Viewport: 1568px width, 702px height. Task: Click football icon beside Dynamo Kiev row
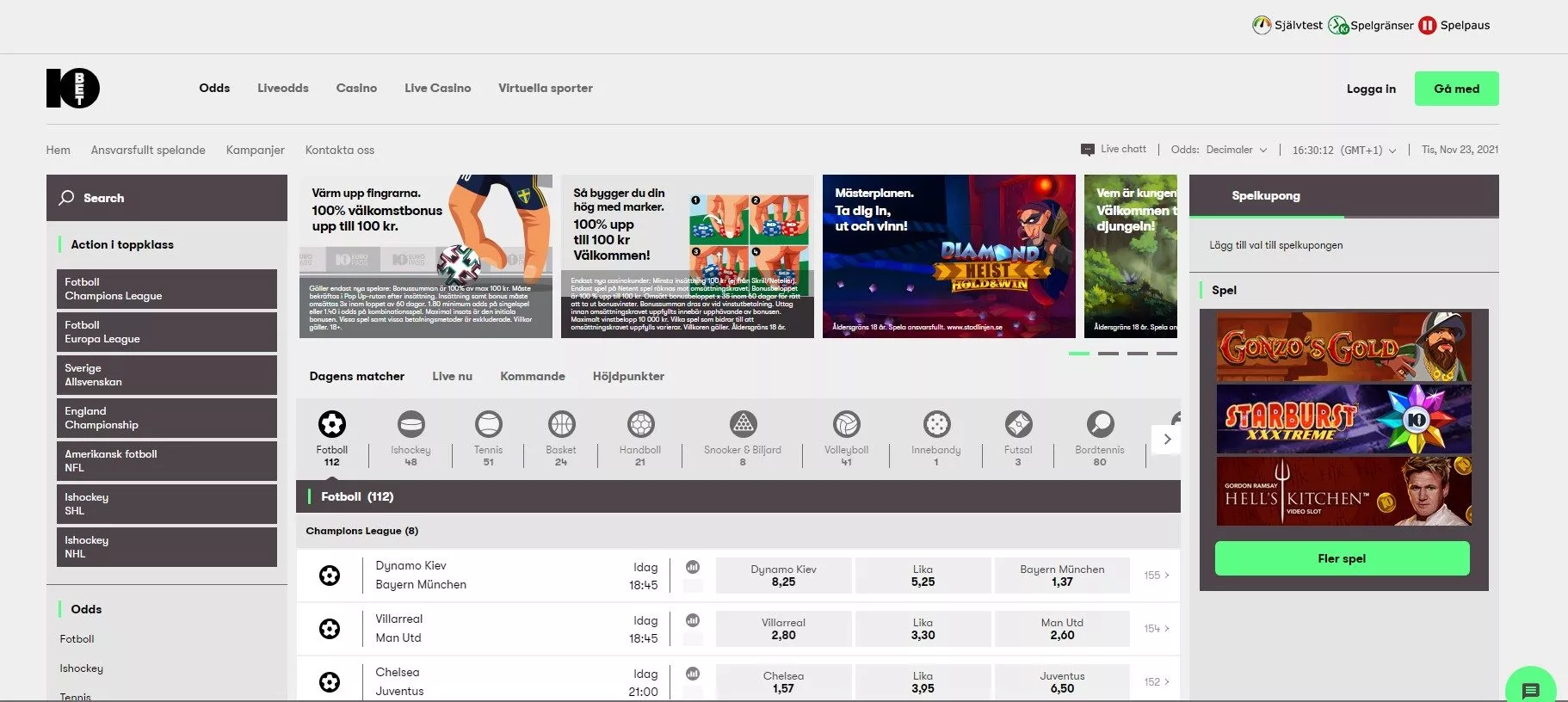pos(330,576)
